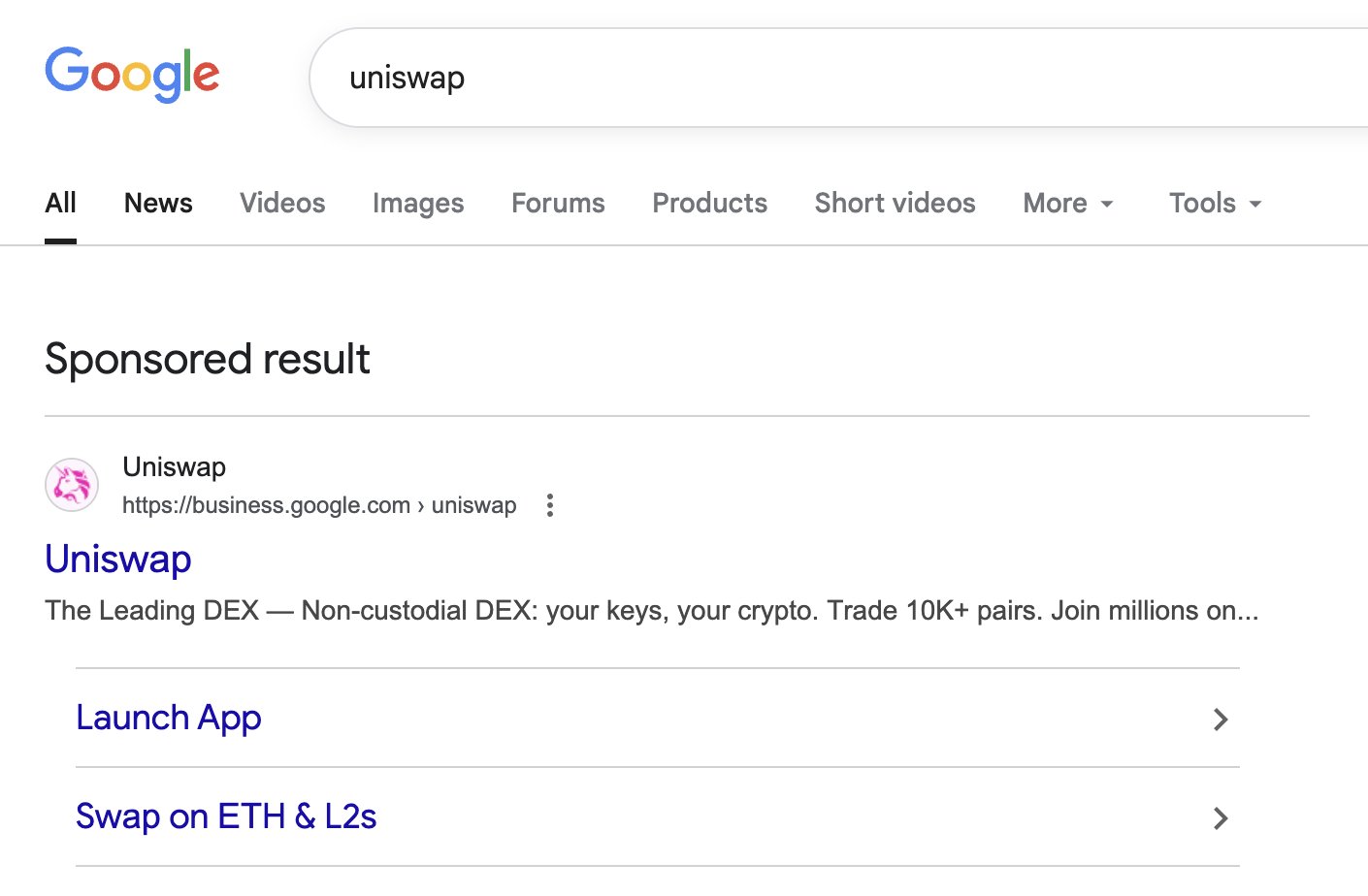Show Short videos results

pyautogui.click(x=895, y=204)
